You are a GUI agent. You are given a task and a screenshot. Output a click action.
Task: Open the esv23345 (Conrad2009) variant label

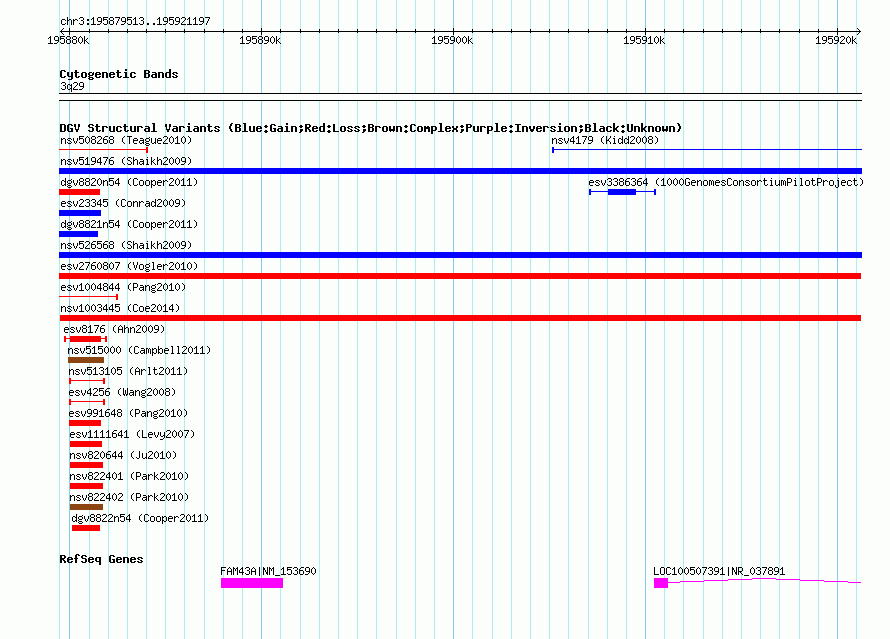coord(123,203)
